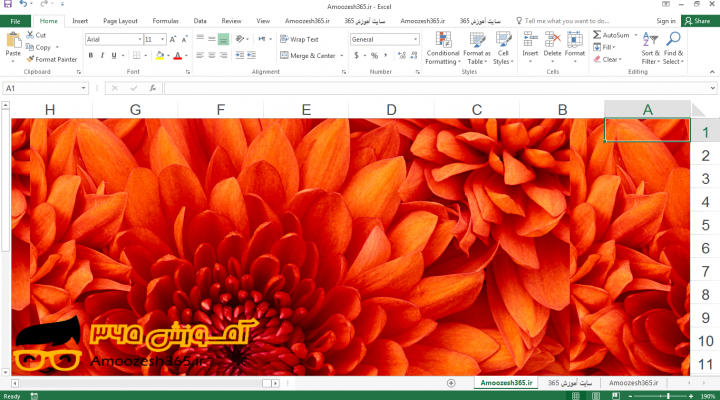This screenshot has height=400, width=720.
Task: Click Sign in link
Action: coord(666,21)
